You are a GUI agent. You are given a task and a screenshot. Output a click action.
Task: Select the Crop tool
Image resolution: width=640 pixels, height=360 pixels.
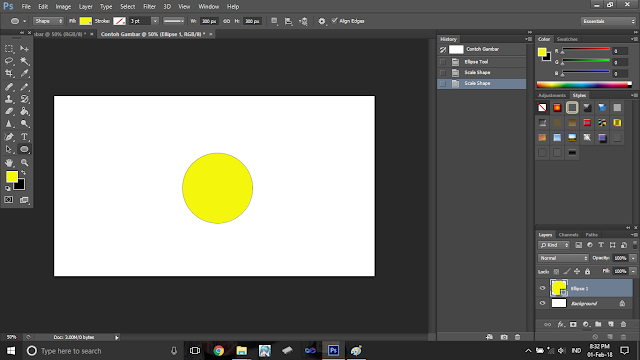click(9, 73)
